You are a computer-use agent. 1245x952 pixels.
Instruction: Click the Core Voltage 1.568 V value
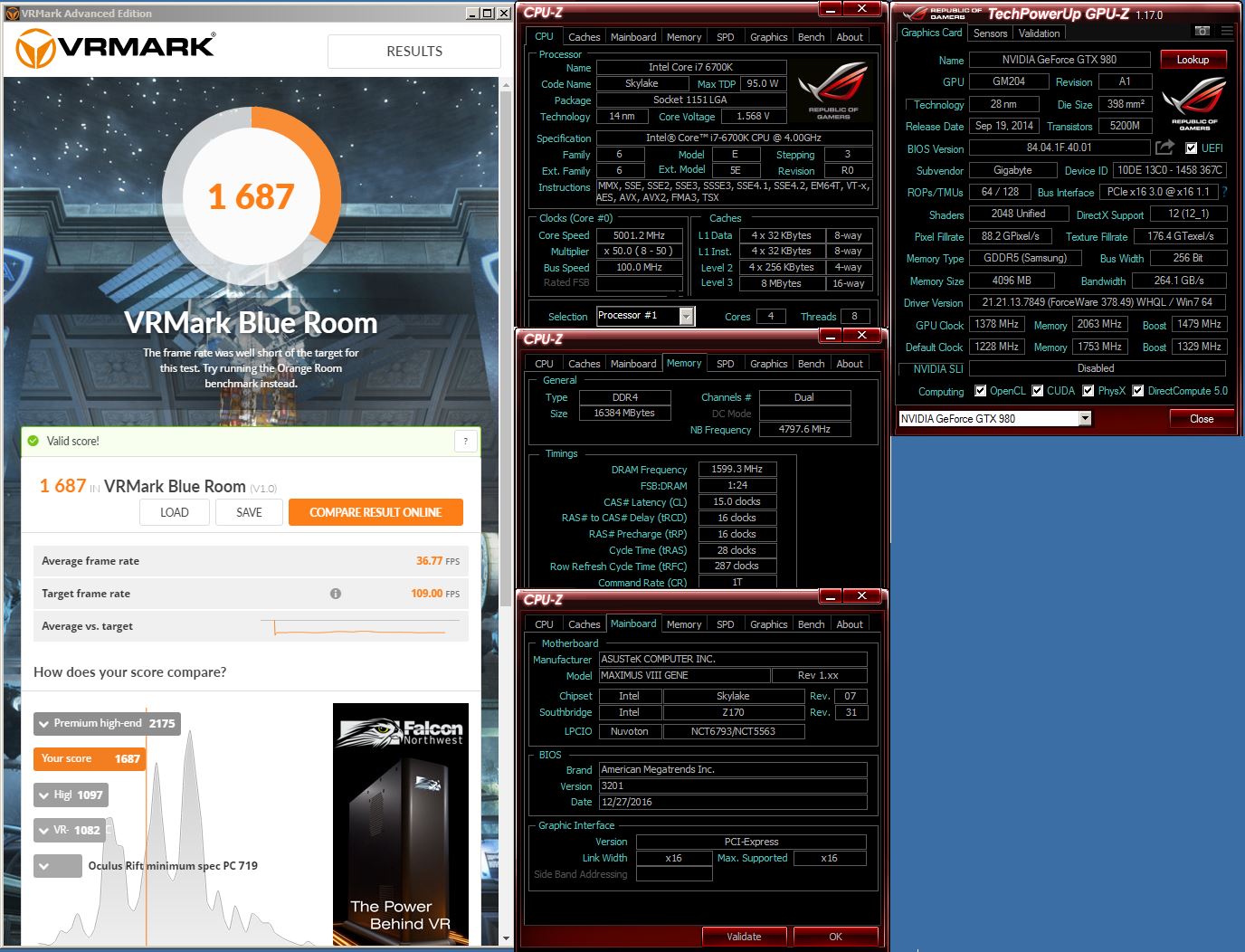pos(753,117)
